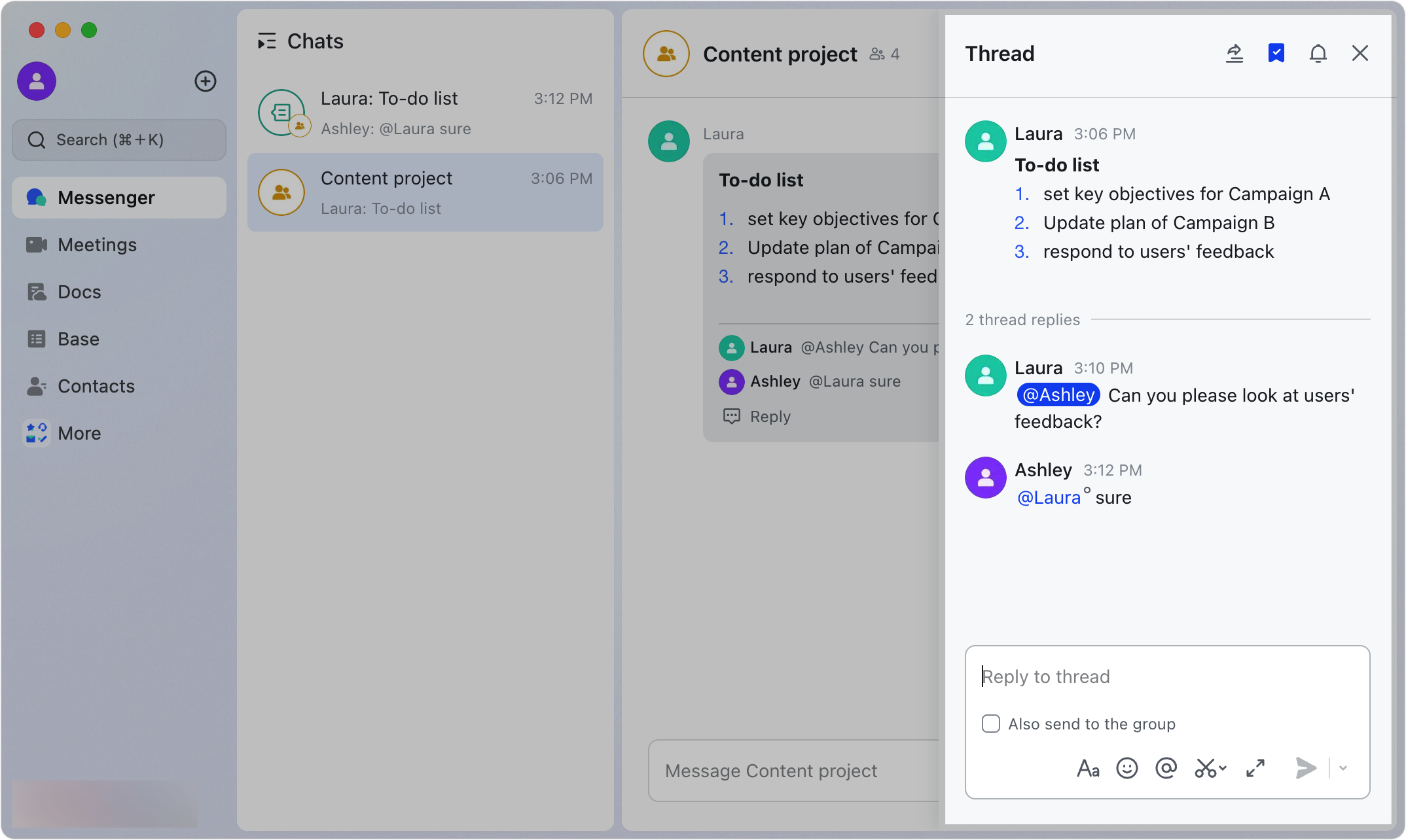The image size is (1406, 840).
Task: Forward the thread to another chat
Action: (1235, 54)
